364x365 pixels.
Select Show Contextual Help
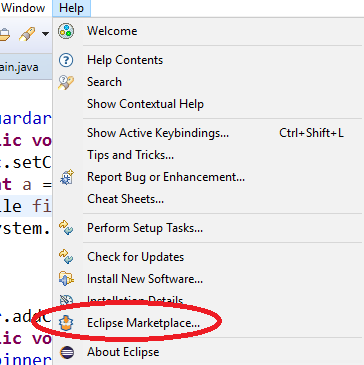(x=145, y=104)
